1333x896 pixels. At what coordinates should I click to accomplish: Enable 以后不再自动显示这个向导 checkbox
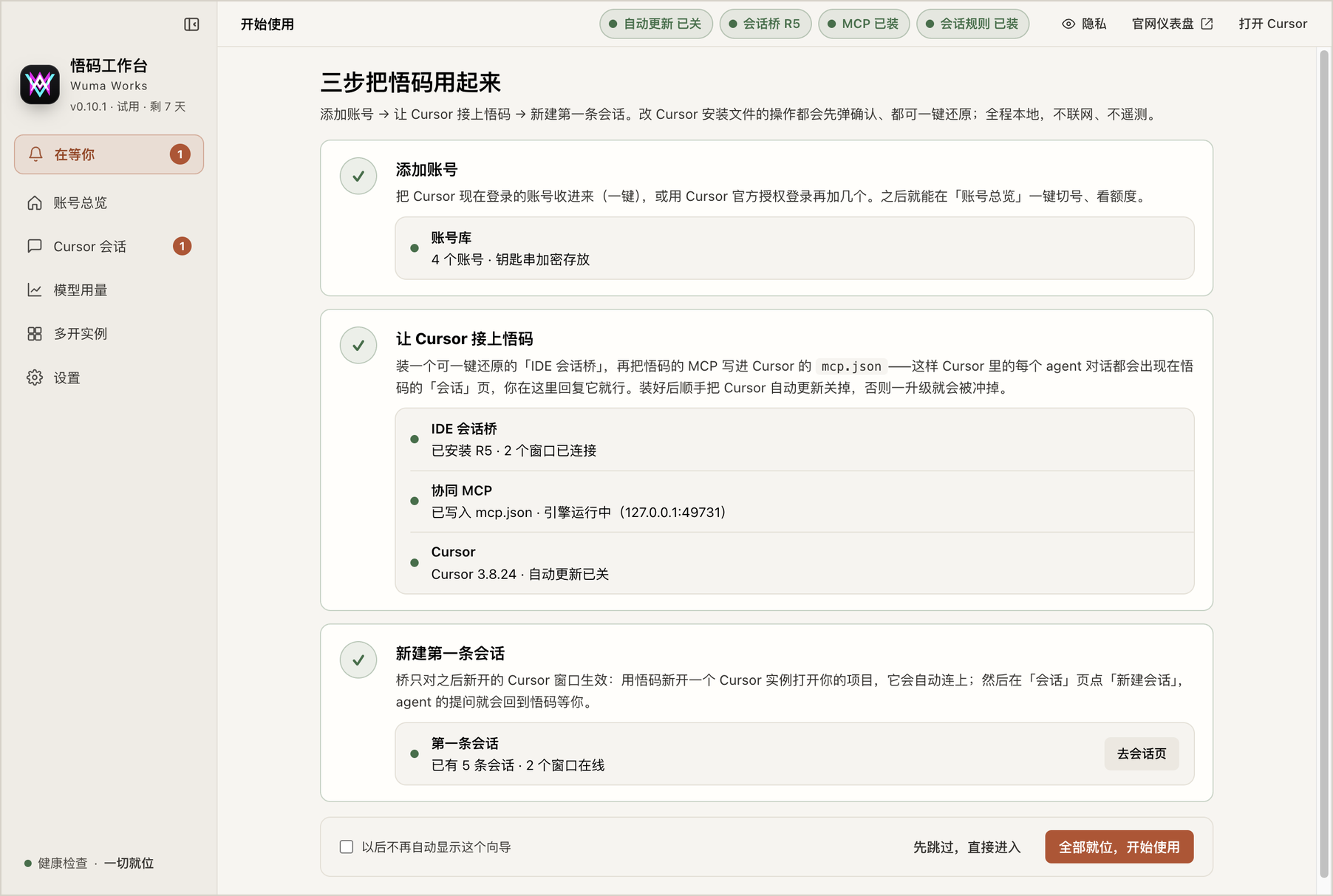(x=347, y=847)
